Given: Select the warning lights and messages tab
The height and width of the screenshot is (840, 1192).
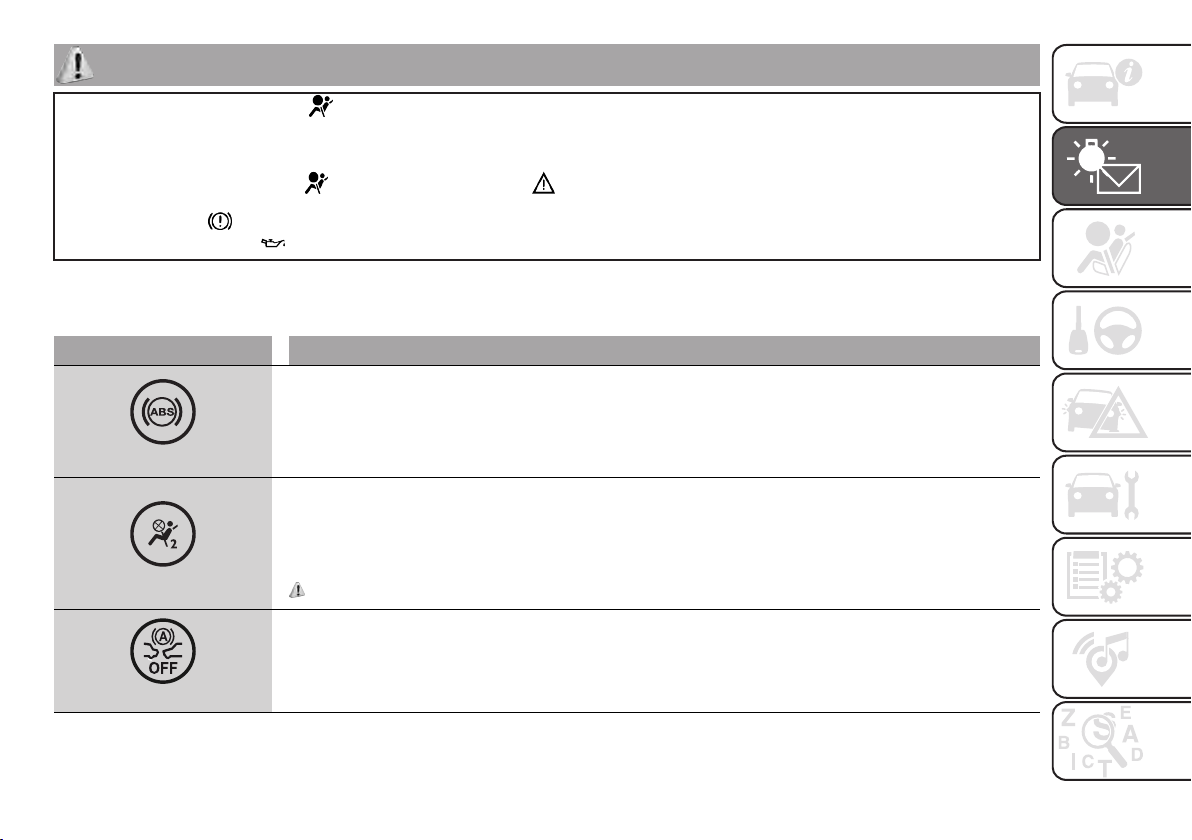Looking at the screenshot, I should pos(1121,166).
